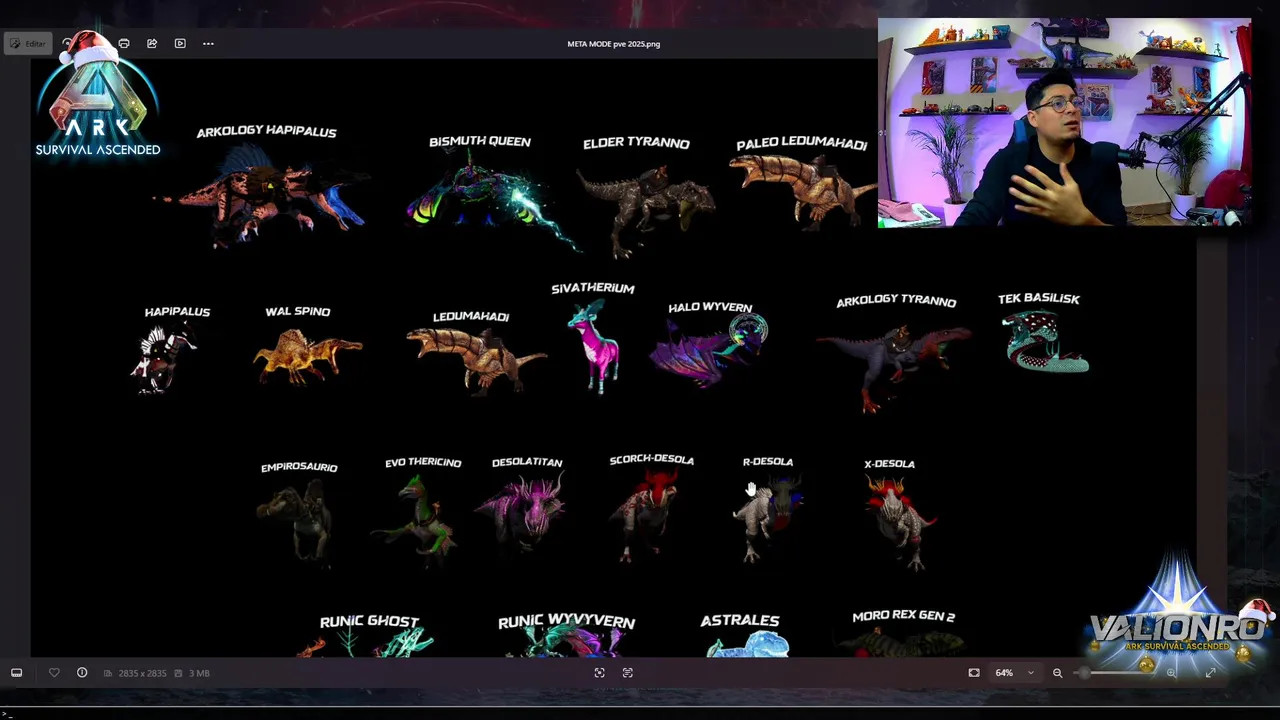
Task: Click the '2835 x 2835' dimensions text
Action: click(x=142, y=674)
